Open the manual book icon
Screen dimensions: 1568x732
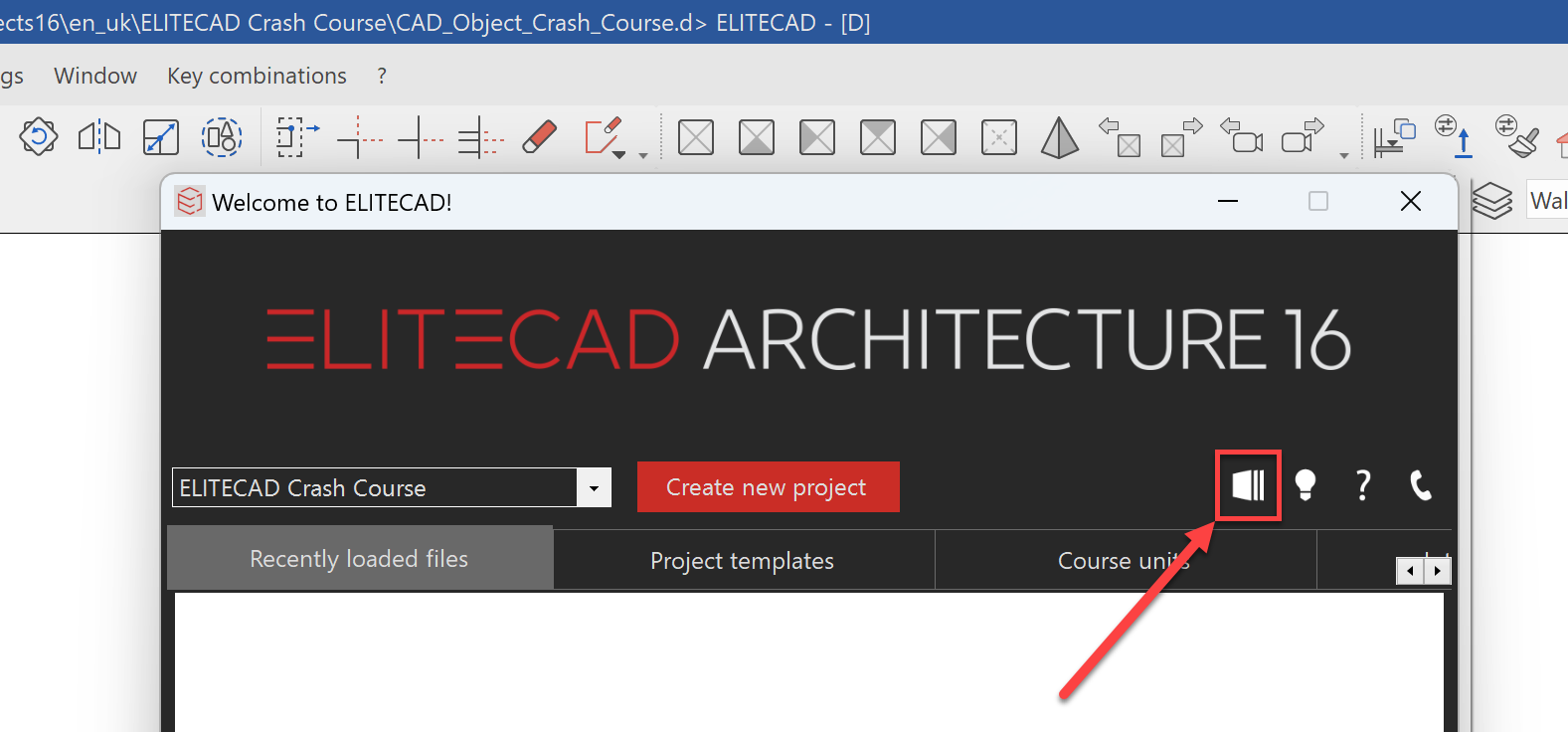[1249, 485]
